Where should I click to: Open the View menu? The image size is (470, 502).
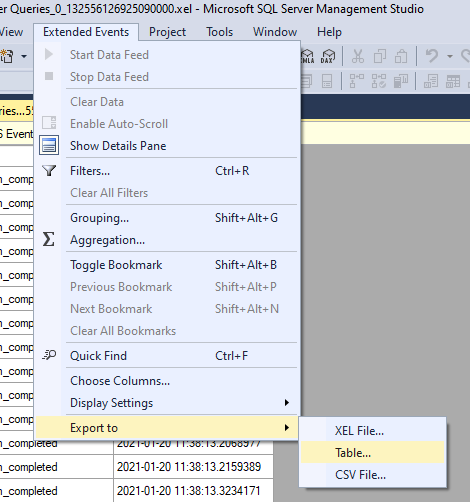coord(11,32)
